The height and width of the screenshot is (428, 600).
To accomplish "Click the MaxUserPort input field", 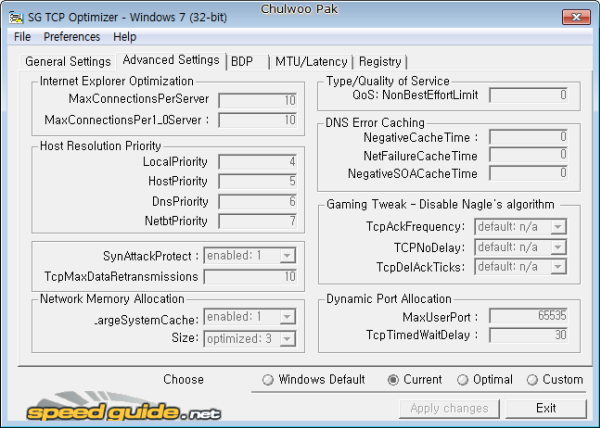I will click(x=528, y=316).
